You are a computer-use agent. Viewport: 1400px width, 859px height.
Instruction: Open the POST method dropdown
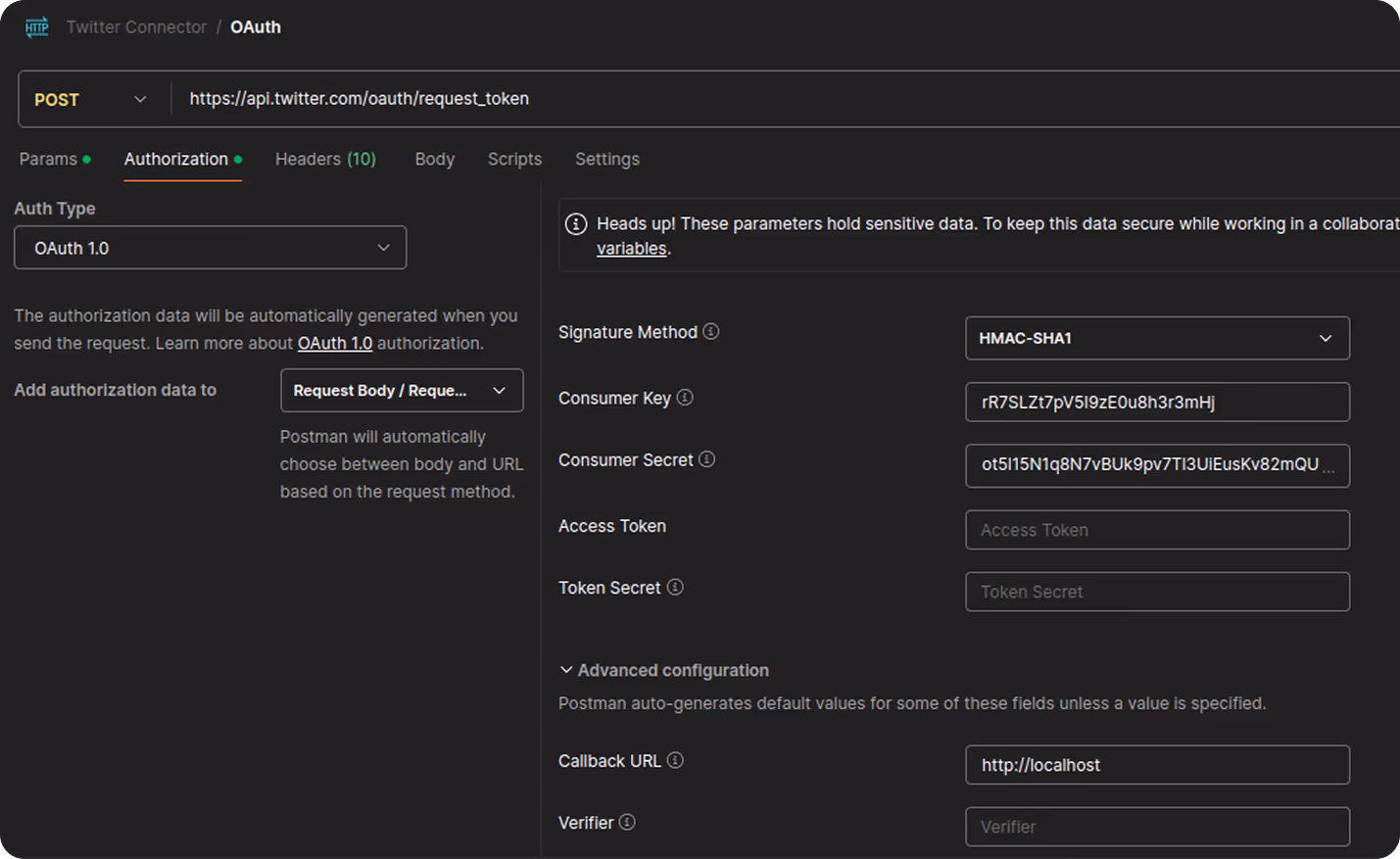click(90, 99)
